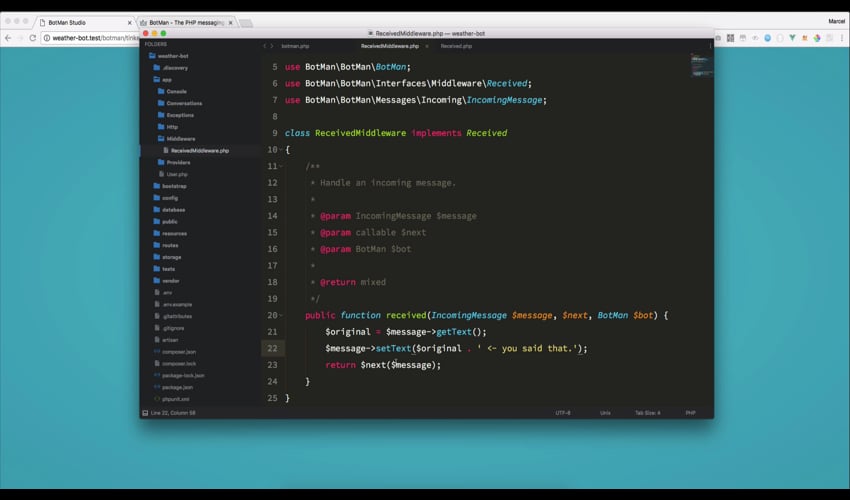Click the composer.json file icon
This screenshot has height=500, width=850.
click(x=157, y=351)
